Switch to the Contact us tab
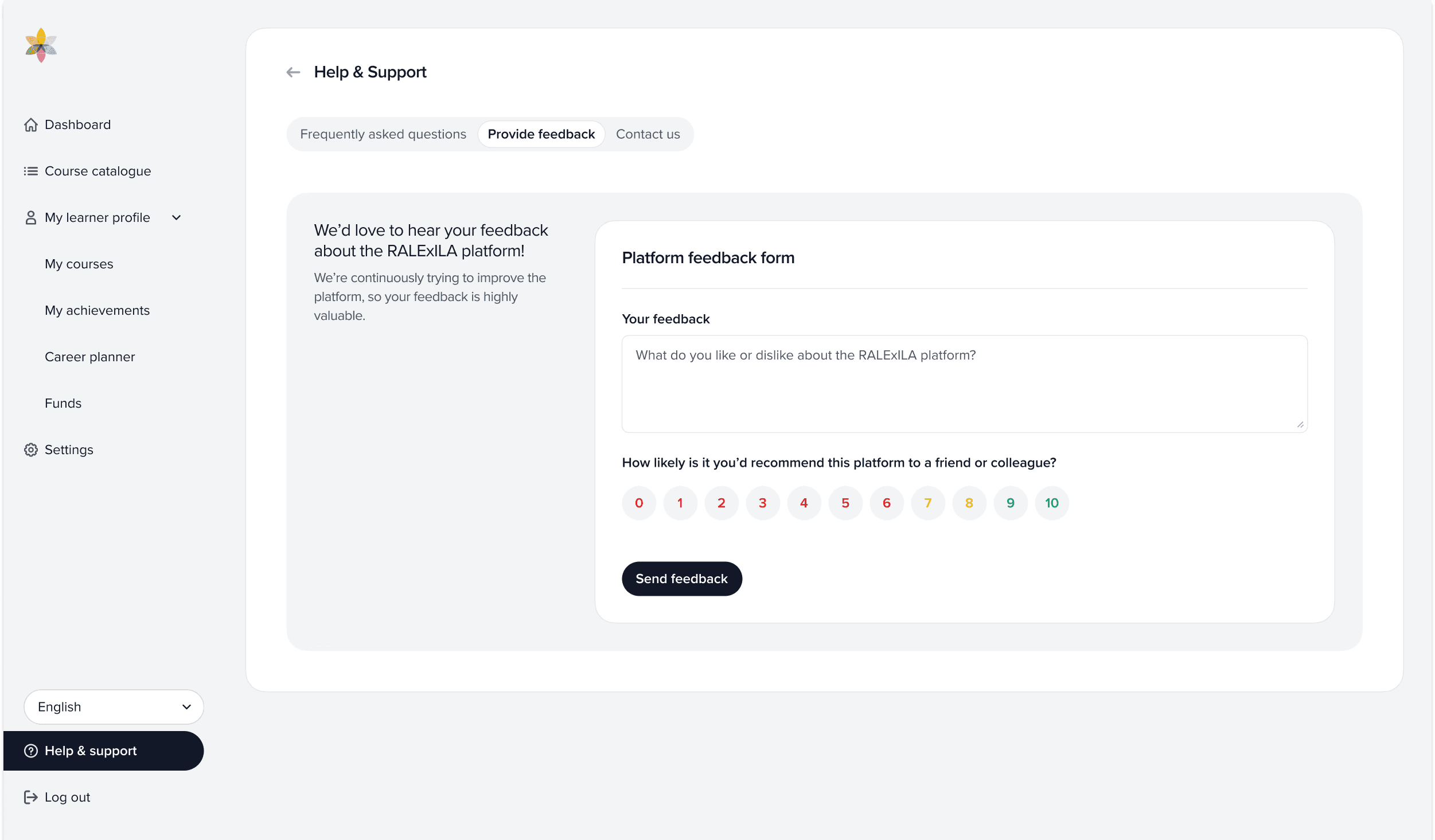The height and width of the screenshot is (840, 1435). click(x=648, y=134)
